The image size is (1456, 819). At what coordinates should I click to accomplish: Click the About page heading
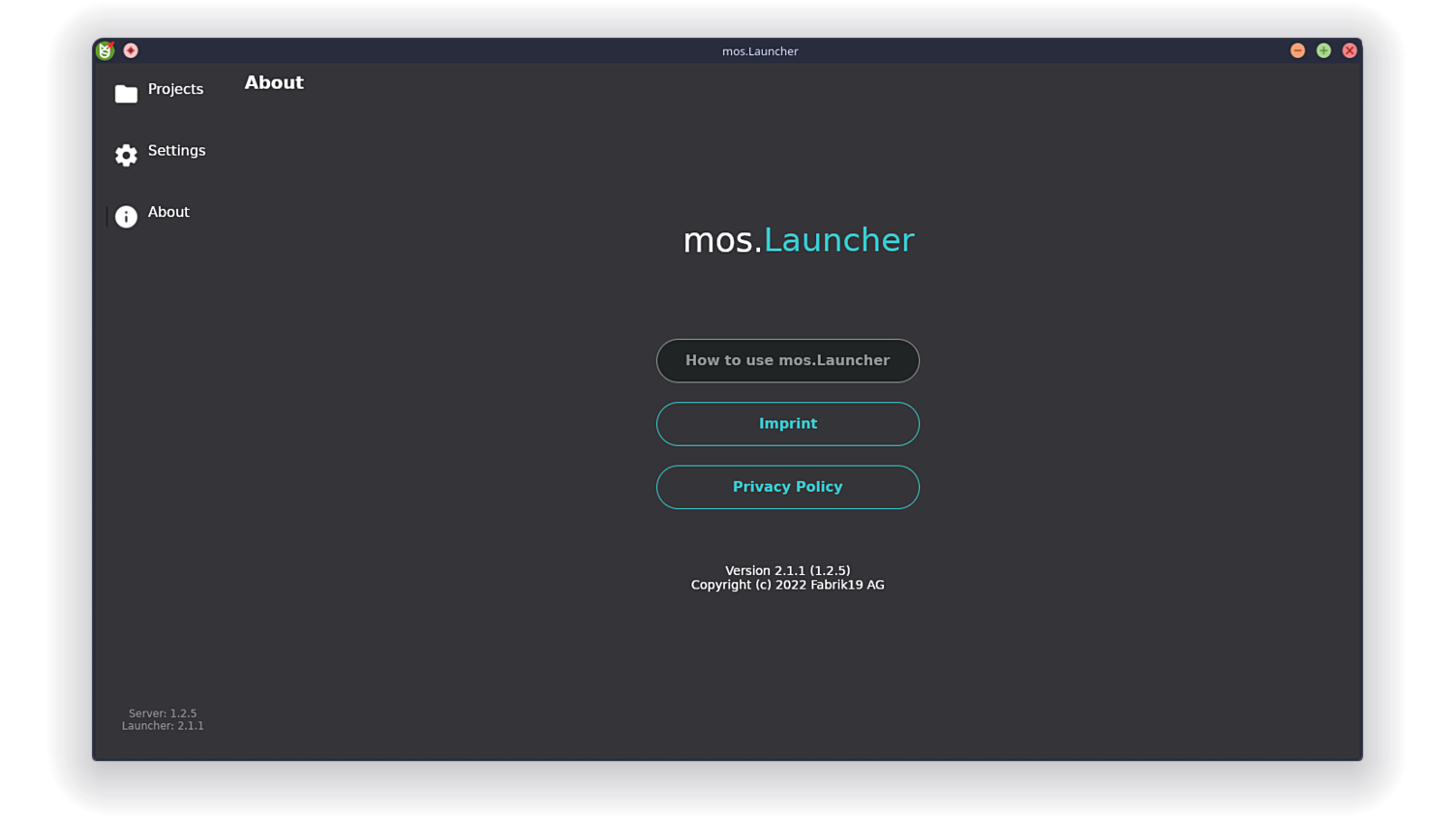[x=274, y=82]
